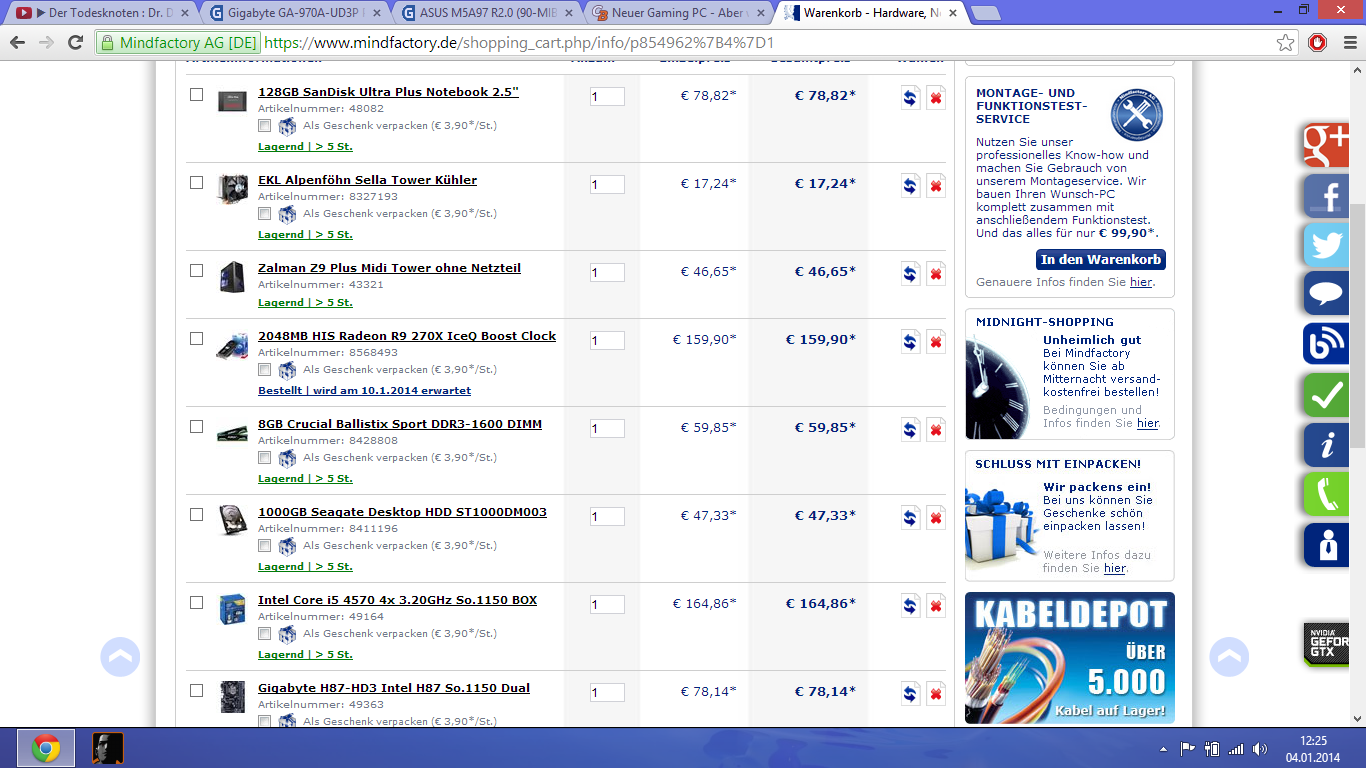Tick gift wrap option for Crucial Ballistix Sport
The image size is (1366, 768).
tap(264, 458)
